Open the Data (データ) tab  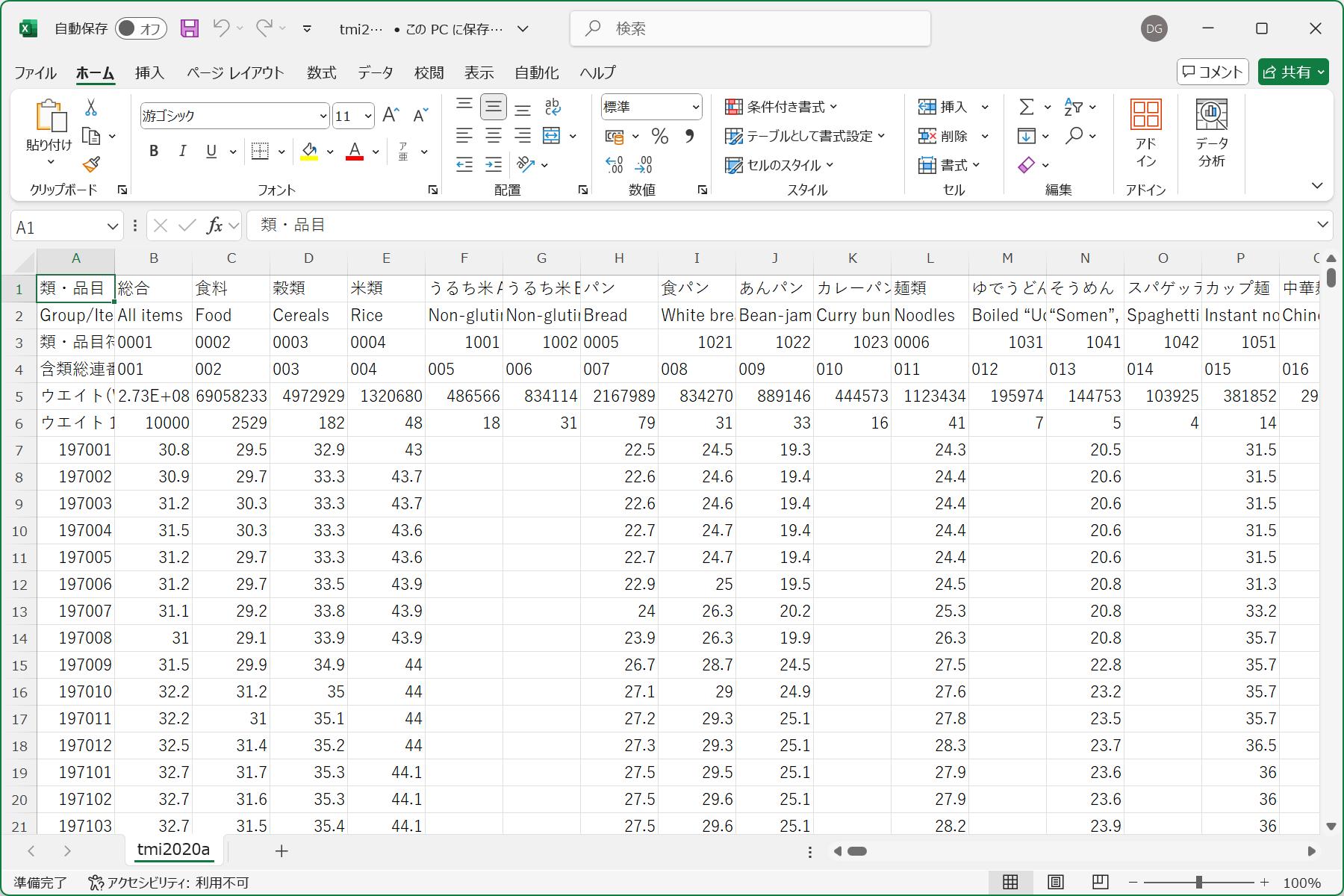pyautogui.click(x=376, y=72)
